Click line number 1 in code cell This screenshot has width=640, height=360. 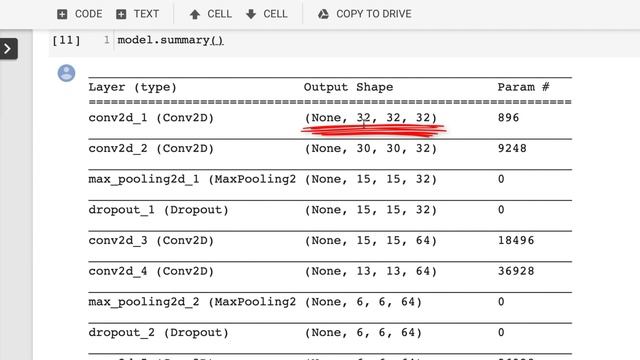coord(107,40)
